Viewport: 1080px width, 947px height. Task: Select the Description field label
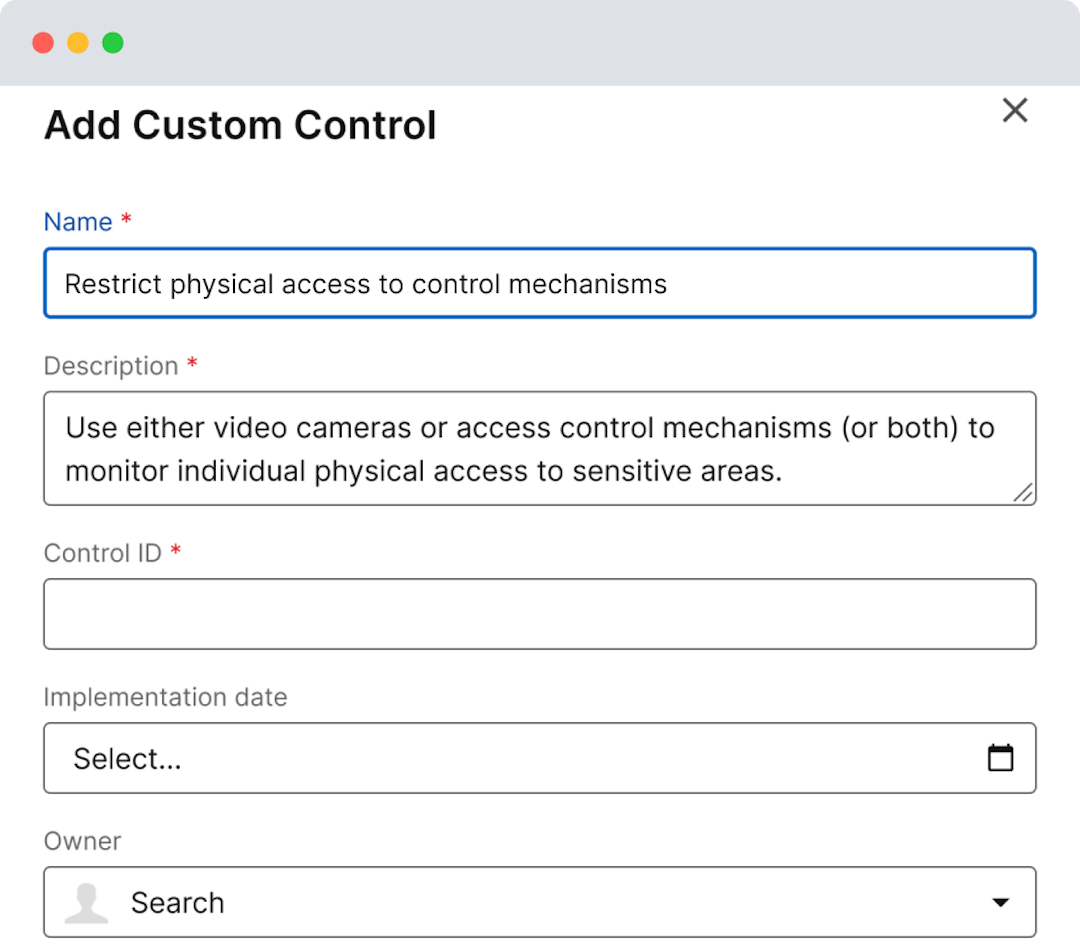tap(111, 366)
